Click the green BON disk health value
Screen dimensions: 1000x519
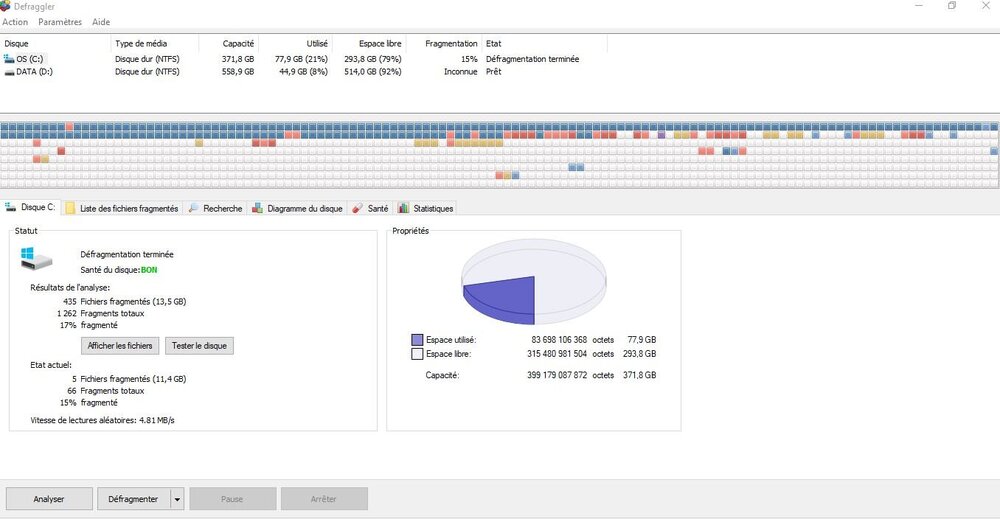point(149,270)
